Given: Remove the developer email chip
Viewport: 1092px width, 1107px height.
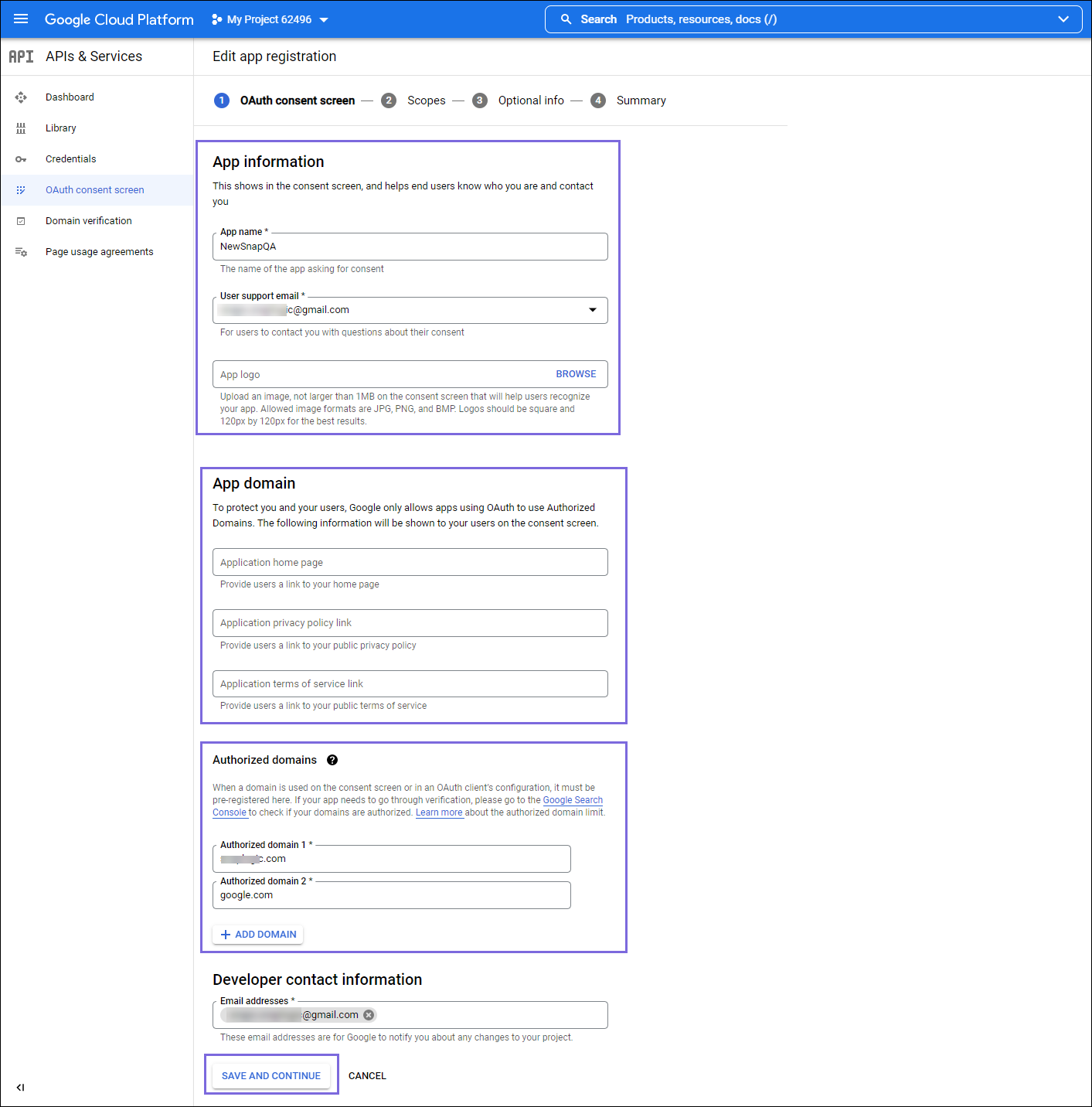Looking at the screenshot, I should tap(369, 1015).
